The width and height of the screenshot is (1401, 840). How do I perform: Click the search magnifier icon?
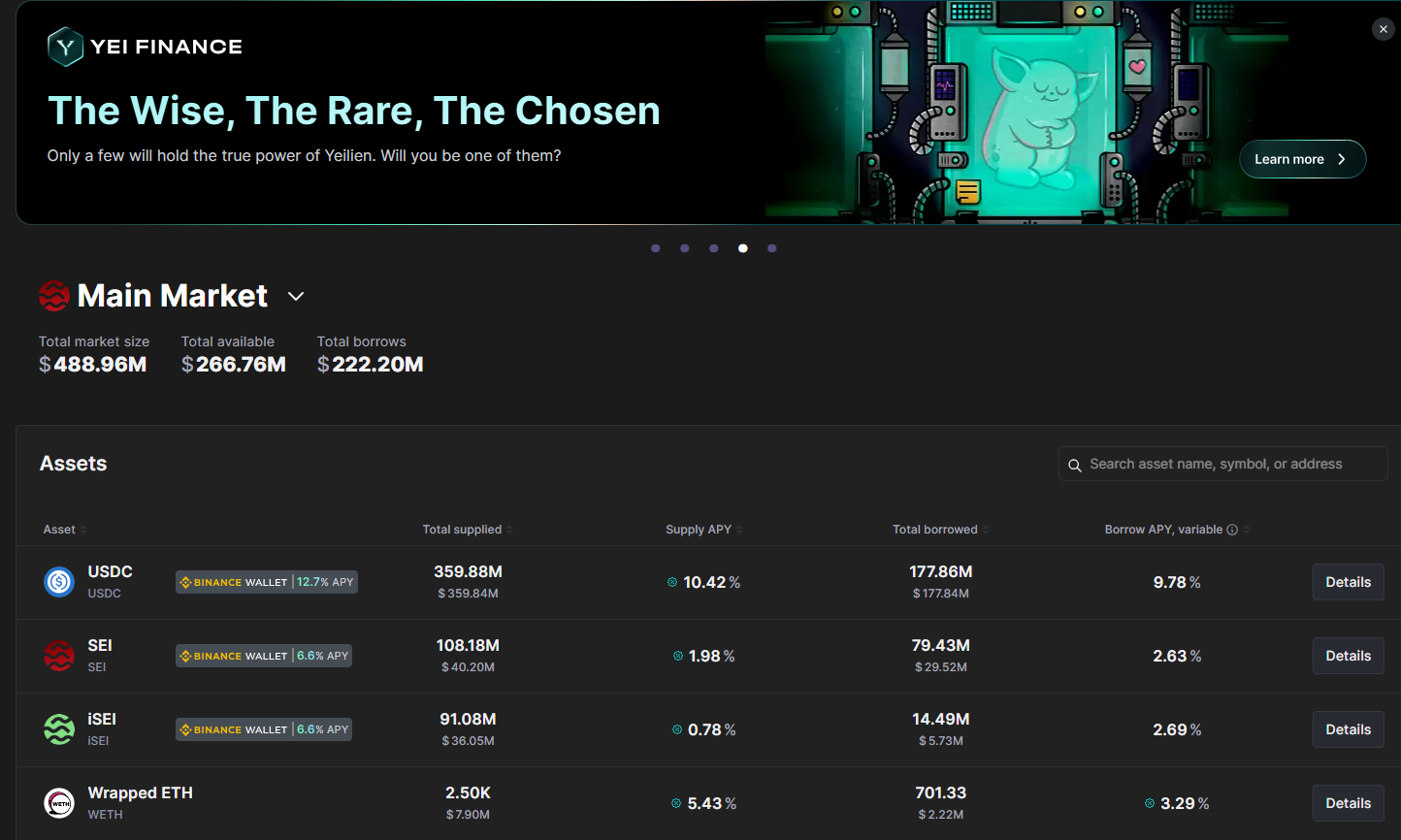point(1075,466)
